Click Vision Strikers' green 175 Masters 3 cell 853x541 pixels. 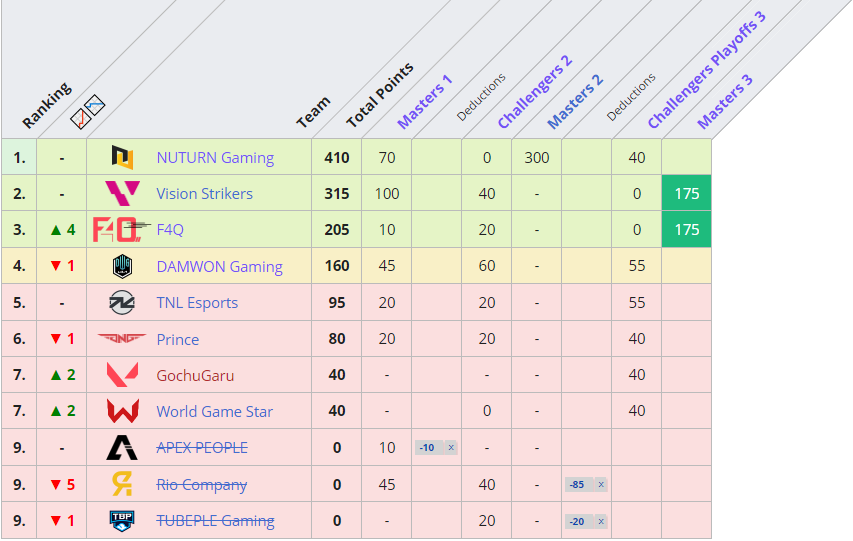pyautogui.click(x=687, y=193)
